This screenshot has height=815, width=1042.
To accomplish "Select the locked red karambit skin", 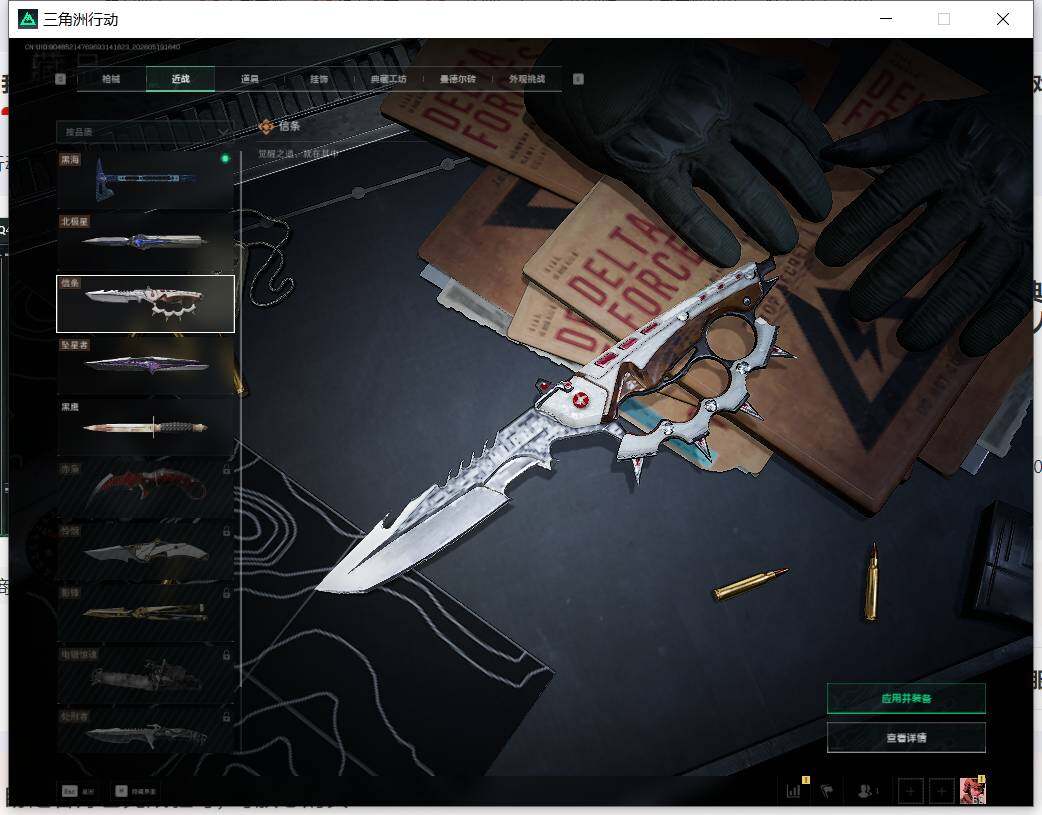I will (x=146, y=489).
